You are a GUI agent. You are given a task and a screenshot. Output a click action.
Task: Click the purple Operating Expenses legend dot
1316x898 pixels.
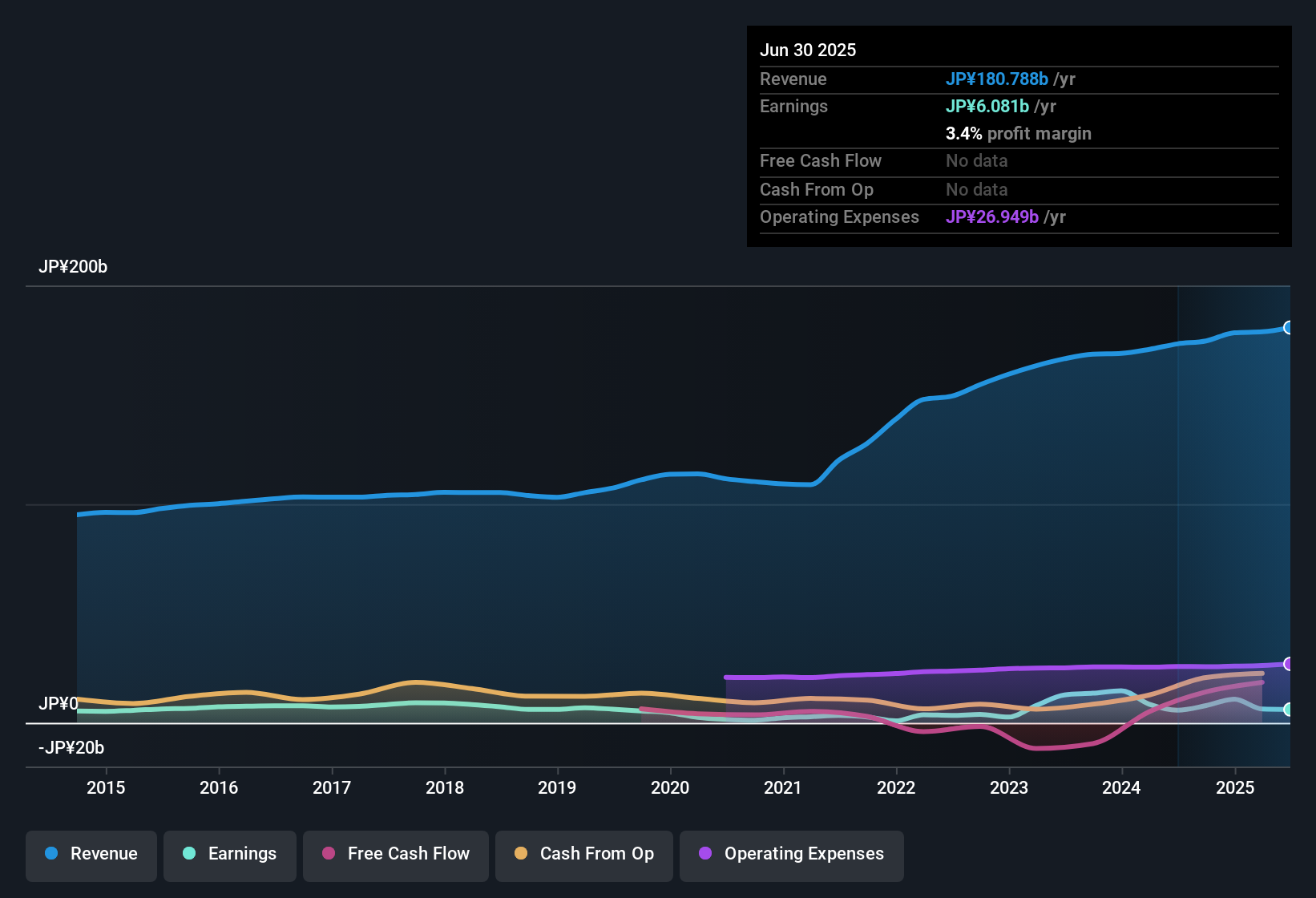pyautogui.click(x=704, y=854)
